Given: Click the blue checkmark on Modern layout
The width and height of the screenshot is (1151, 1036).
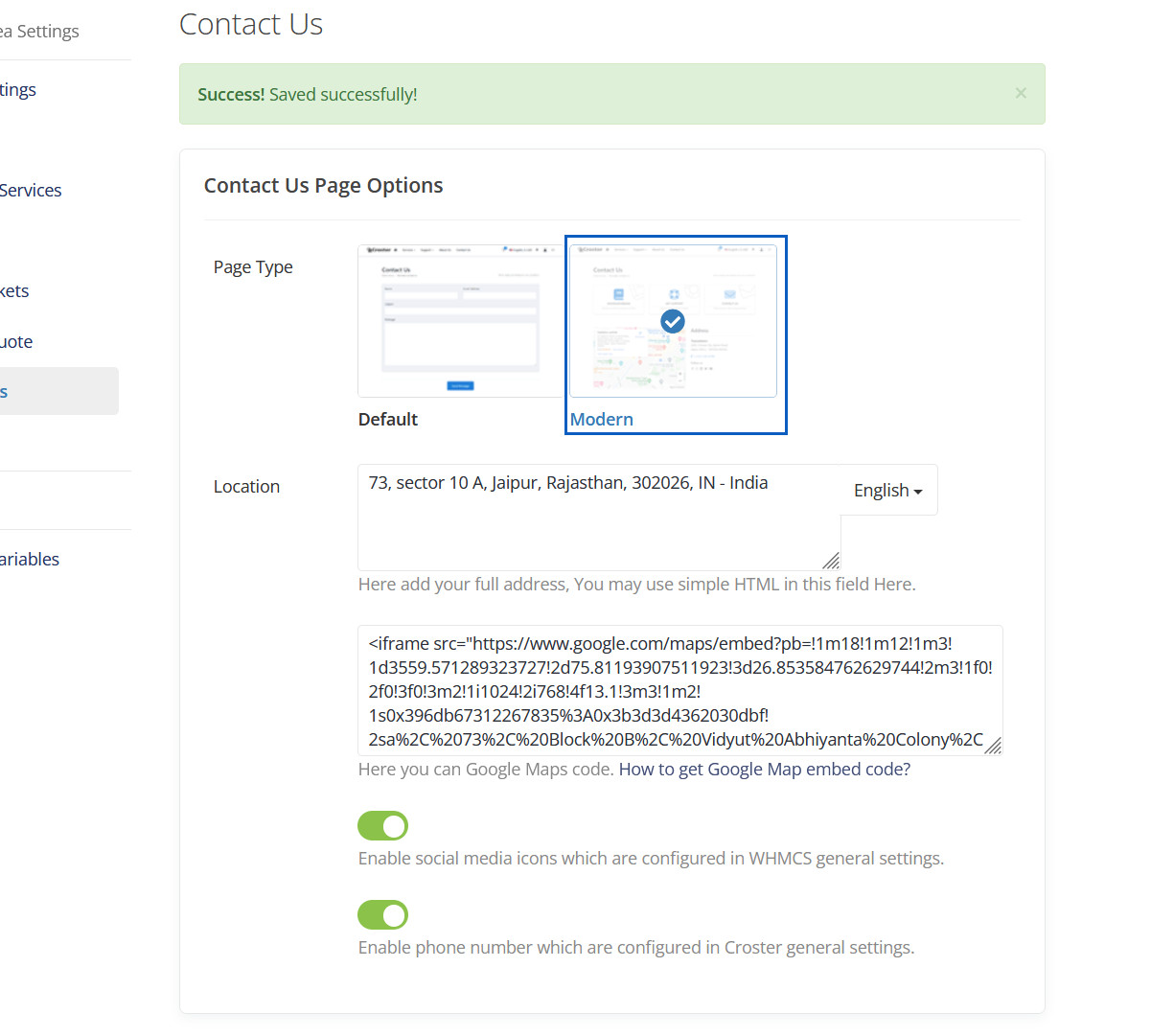Looking at the screenshot, I should (673, 321).
